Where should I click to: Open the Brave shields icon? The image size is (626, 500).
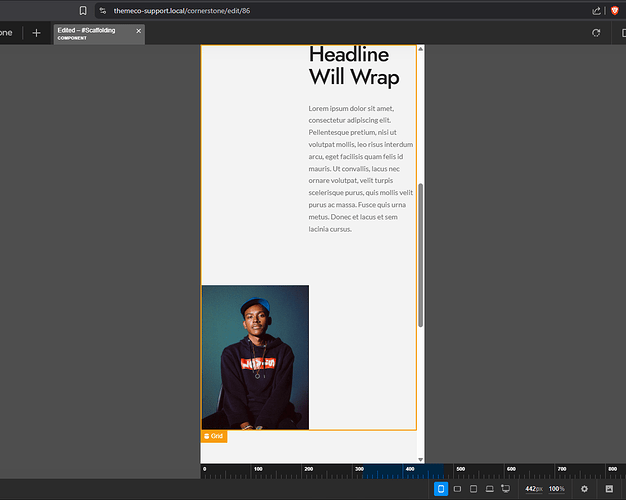[x=614, y=10]
